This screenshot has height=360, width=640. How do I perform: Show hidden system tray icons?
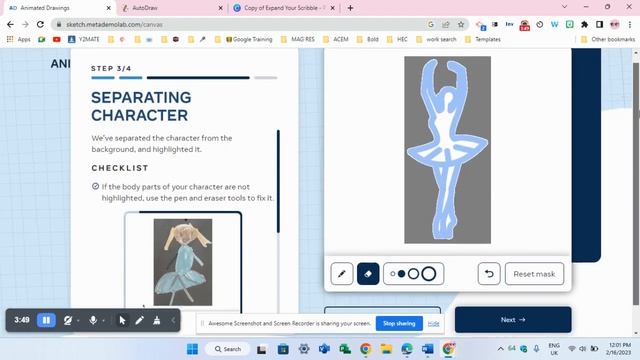[x=500, y=349]
